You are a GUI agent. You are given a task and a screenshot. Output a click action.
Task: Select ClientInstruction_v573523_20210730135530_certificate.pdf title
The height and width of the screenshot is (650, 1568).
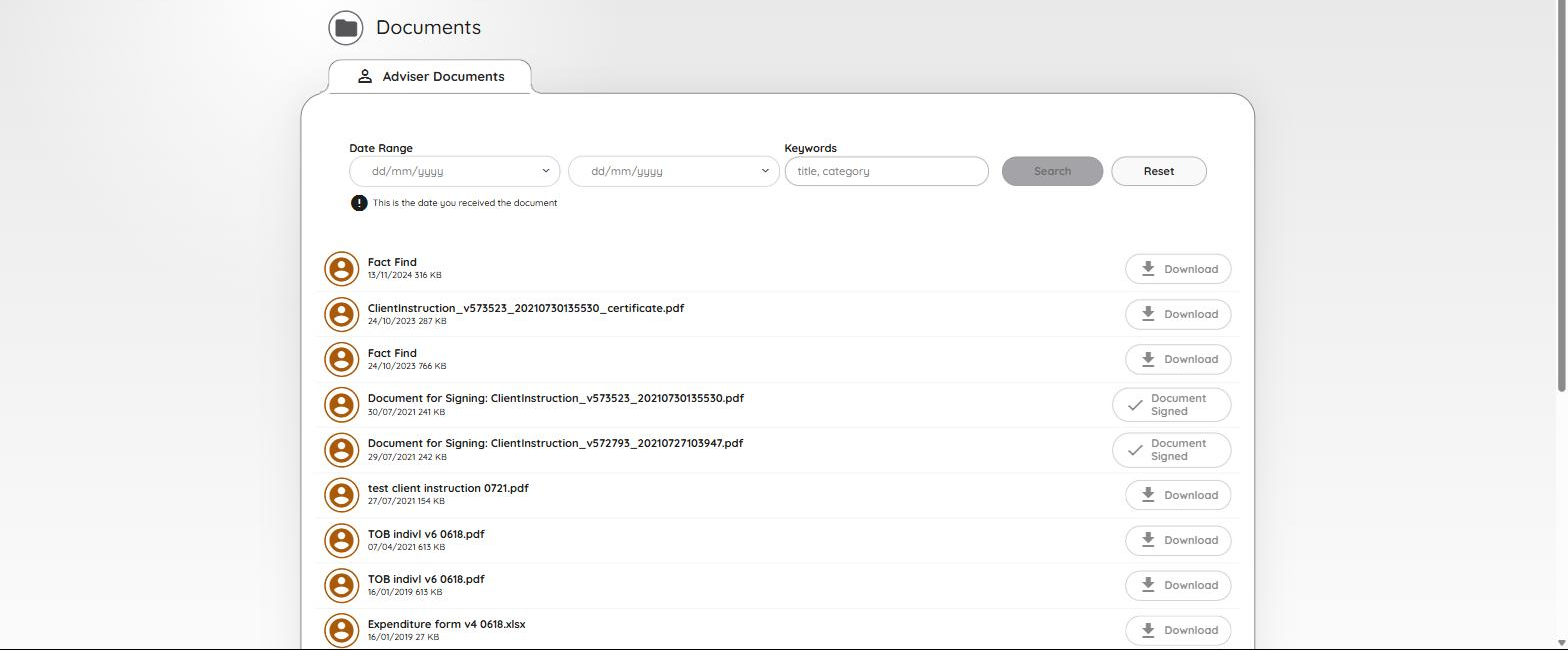coord(526,308)
